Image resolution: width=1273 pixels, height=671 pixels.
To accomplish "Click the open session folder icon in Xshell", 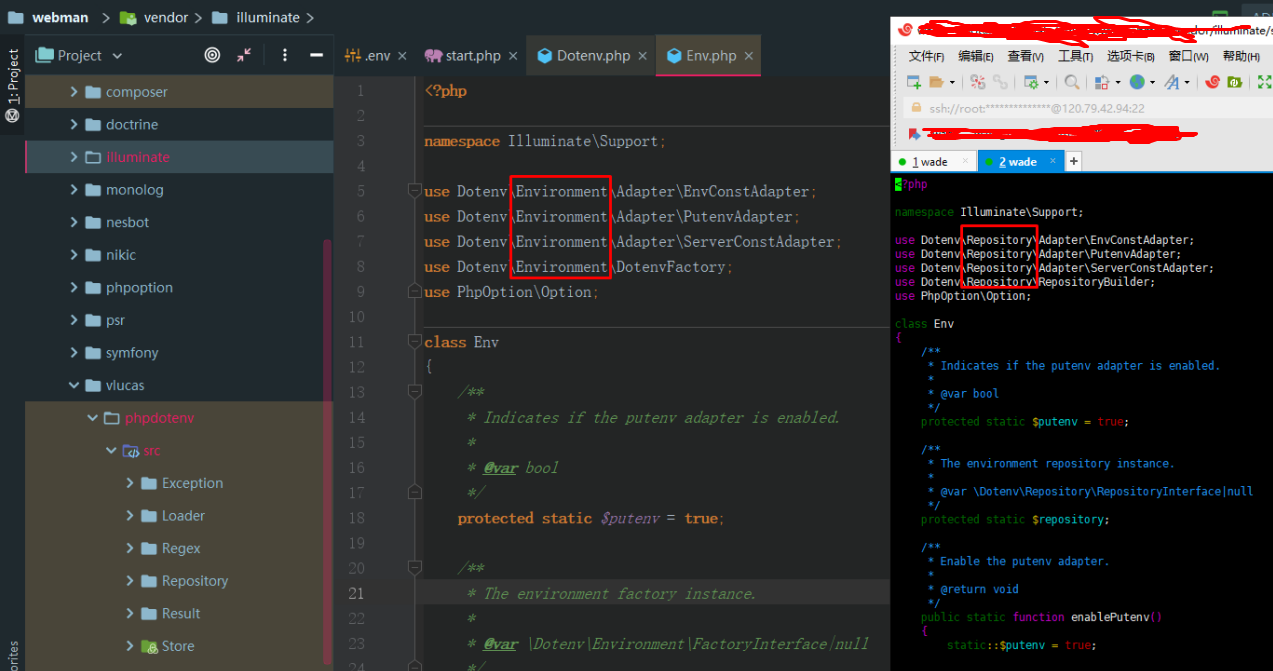I will click(936, 82).
